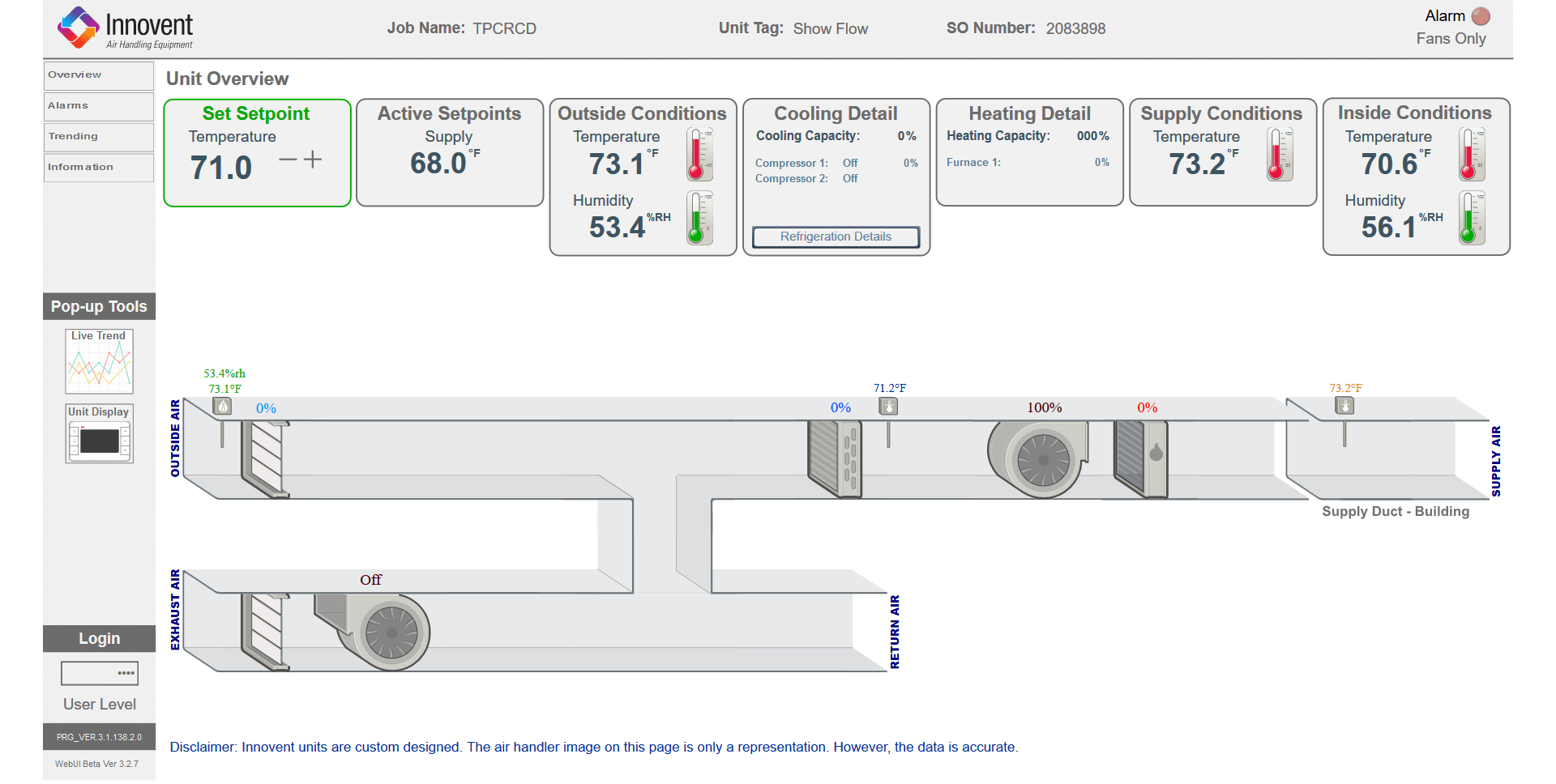Viewport: 1556px width, 784px height.
Task: Click the Innovent logo
Action: pyautogui.click(x=126, y=28)
